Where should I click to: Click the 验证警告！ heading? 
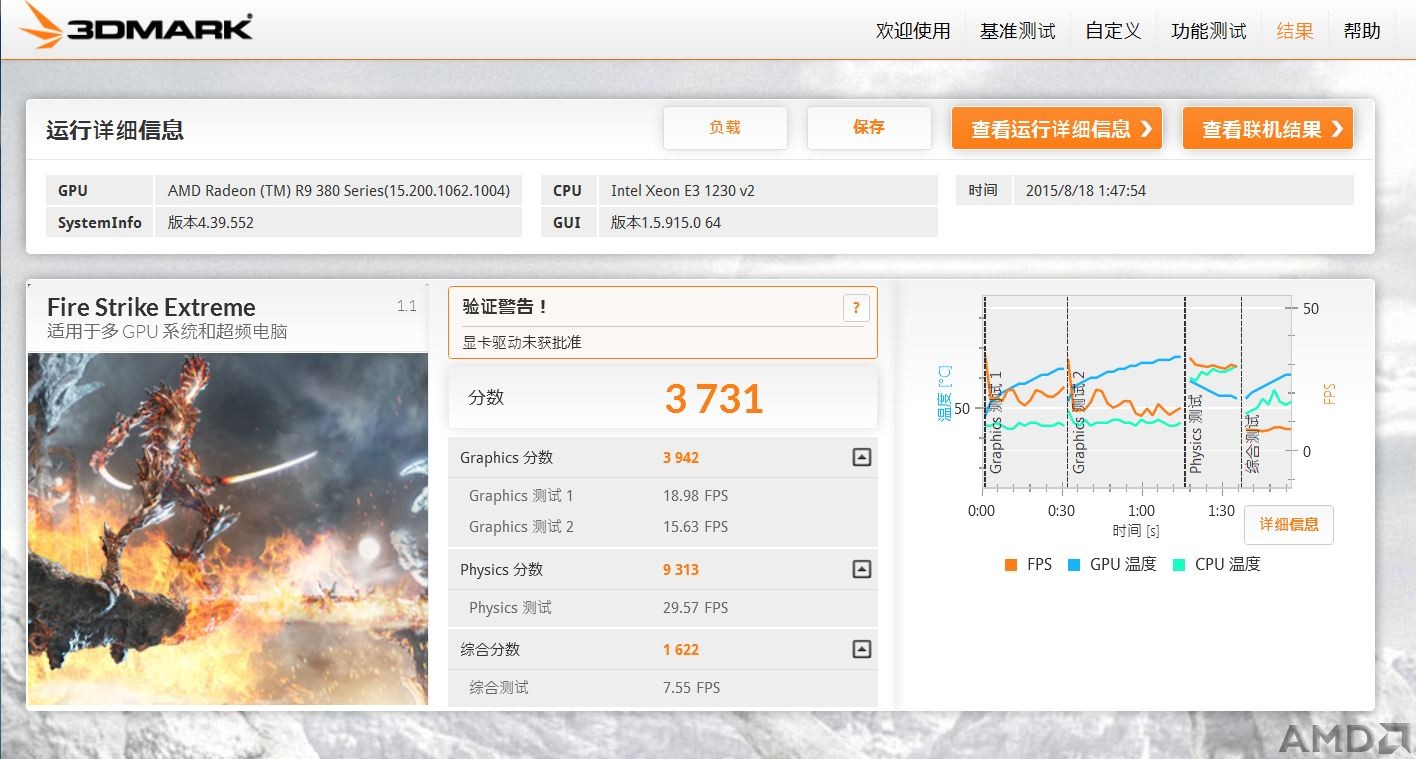[x=505, y=307]
